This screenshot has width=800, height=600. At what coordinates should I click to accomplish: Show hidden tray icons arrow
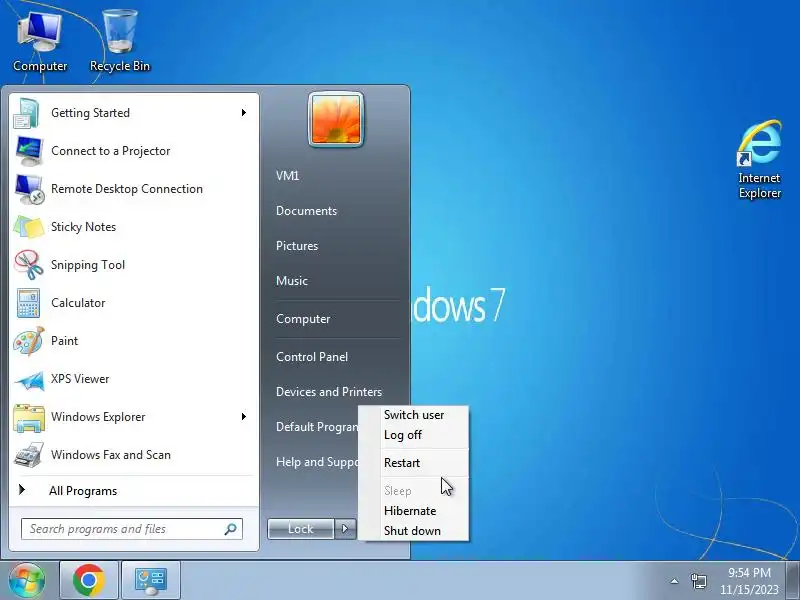pos(674,581)
